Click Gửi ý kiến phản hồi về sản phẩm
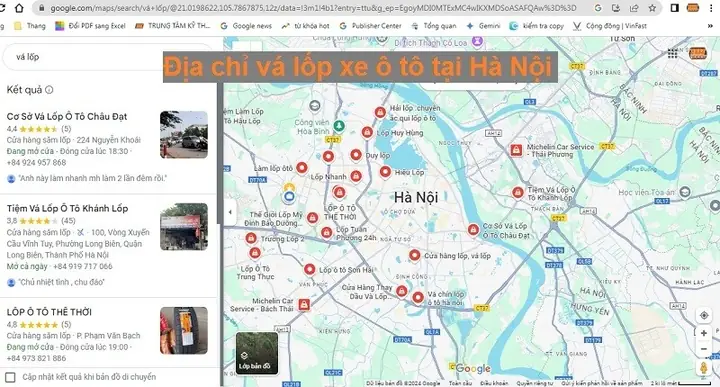Viewport: 720px width, 387px height. tap(602, 383)
